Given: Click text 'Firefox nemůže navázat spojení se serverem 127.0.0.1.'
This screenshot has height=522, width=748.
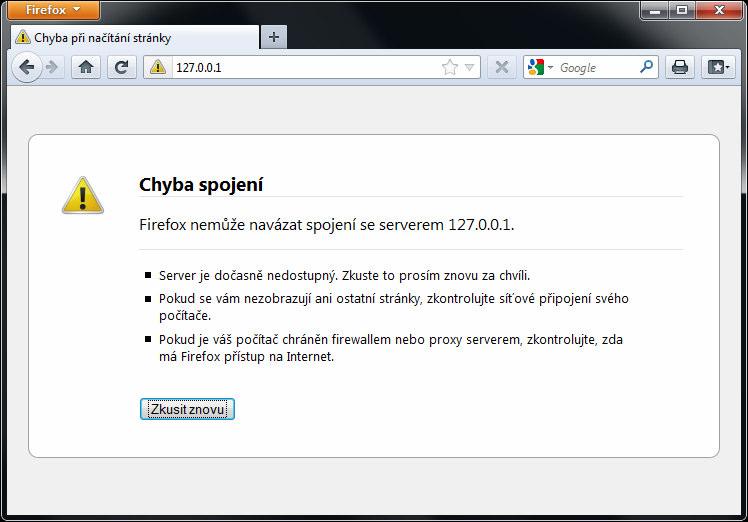Looking at the screenshot, I should click(x=327, y=224).
